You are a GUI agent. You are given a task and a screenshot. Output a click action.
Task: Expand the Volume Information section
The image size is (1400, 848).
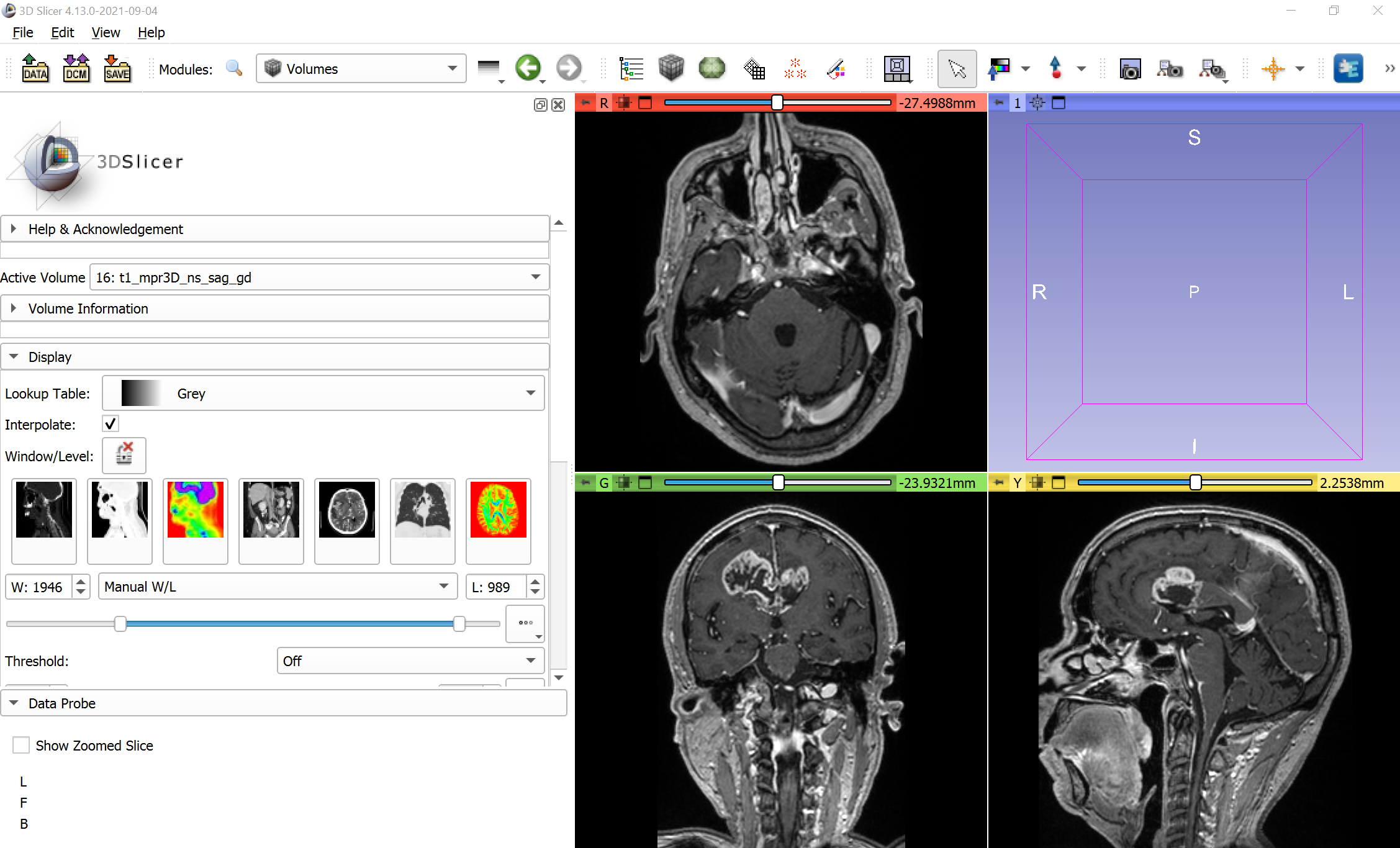point(275,309)
